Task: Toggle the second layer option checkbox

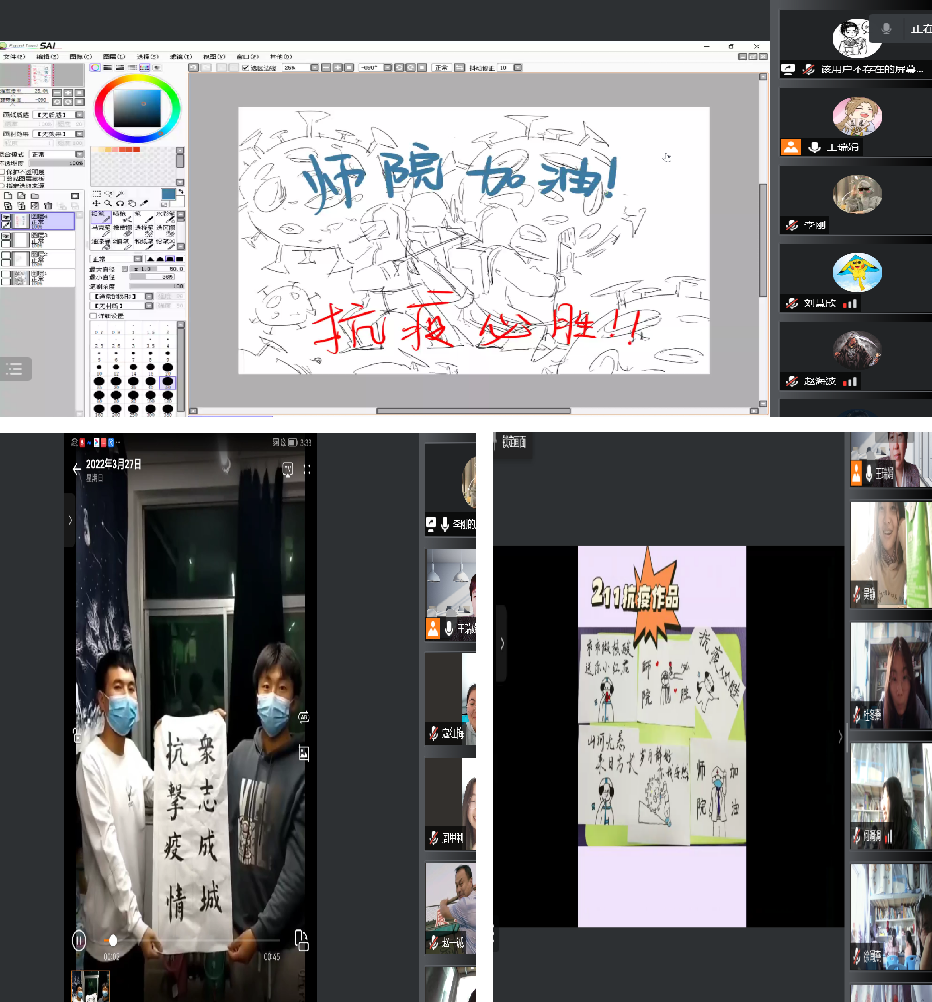Action: (3, 178)
